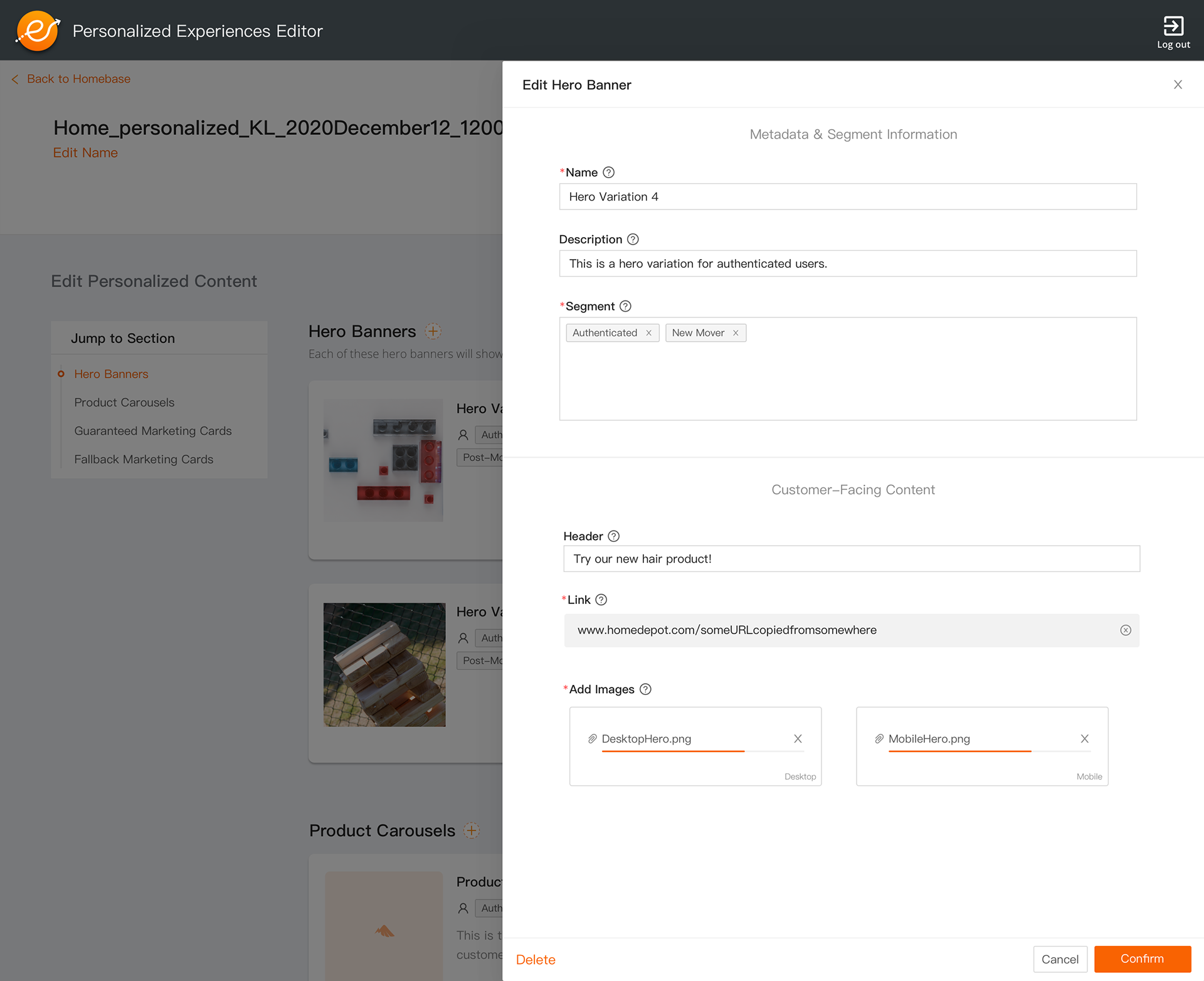Click the Delete link
Viewport: 1204px width, 981px height.
[x=536, y=960]
